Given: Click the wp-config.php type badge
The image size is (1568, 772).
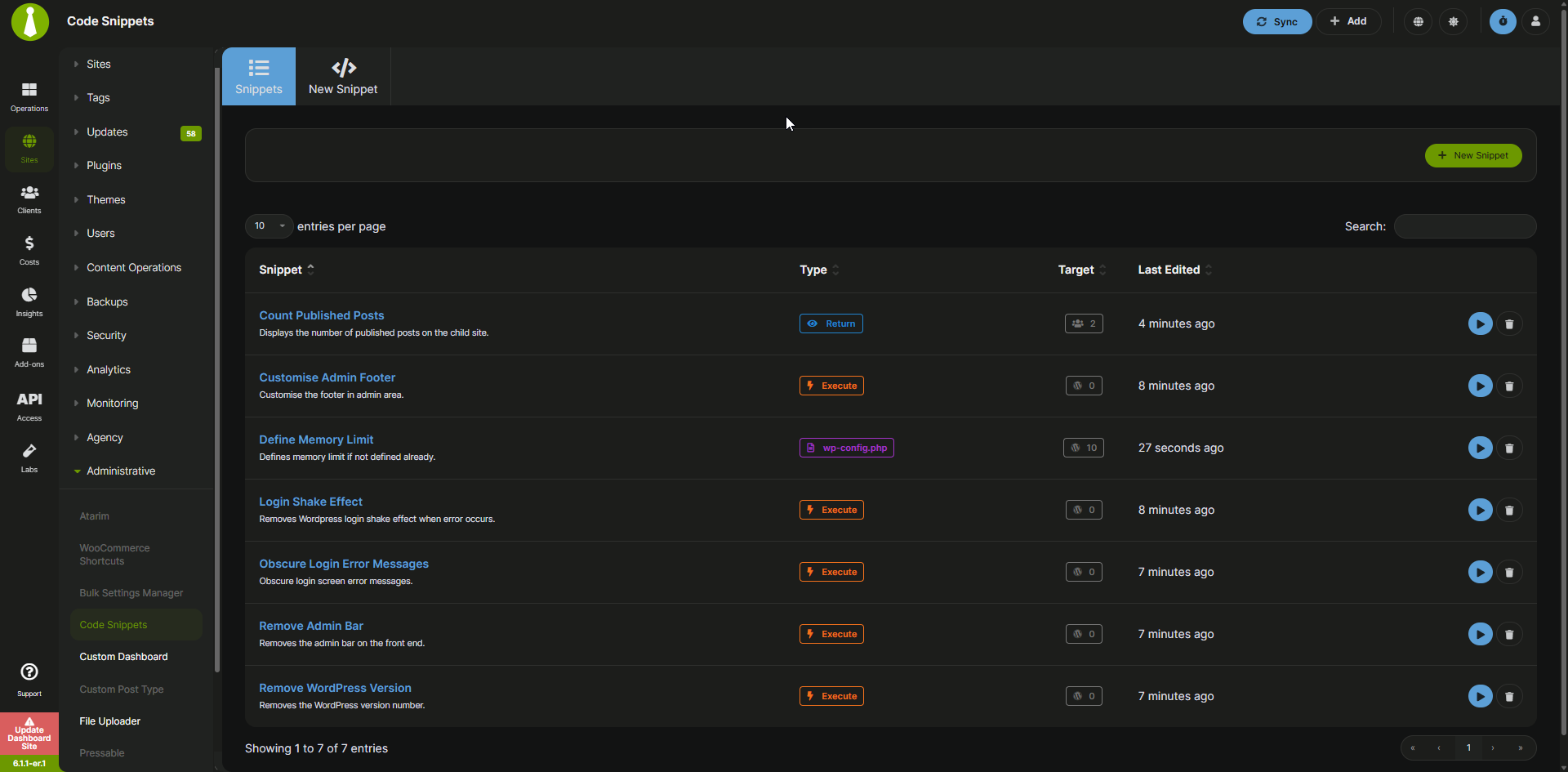Looking at the screenshot, I should click(847, 448).
